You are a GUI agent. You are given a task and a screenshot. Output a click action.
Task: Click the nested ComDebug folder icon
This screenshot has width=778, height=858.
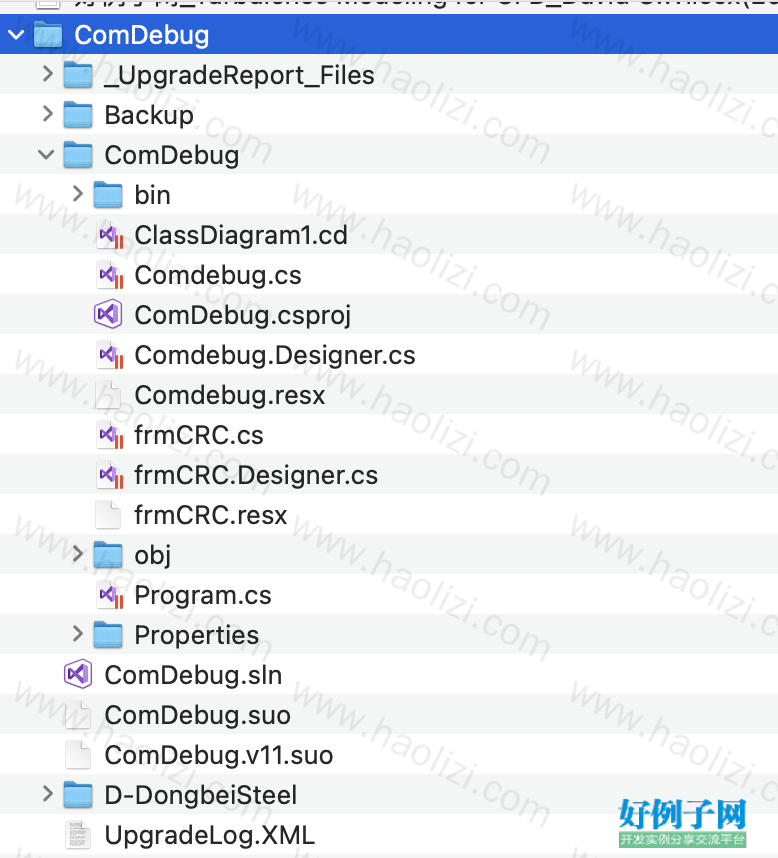point(78,155)
